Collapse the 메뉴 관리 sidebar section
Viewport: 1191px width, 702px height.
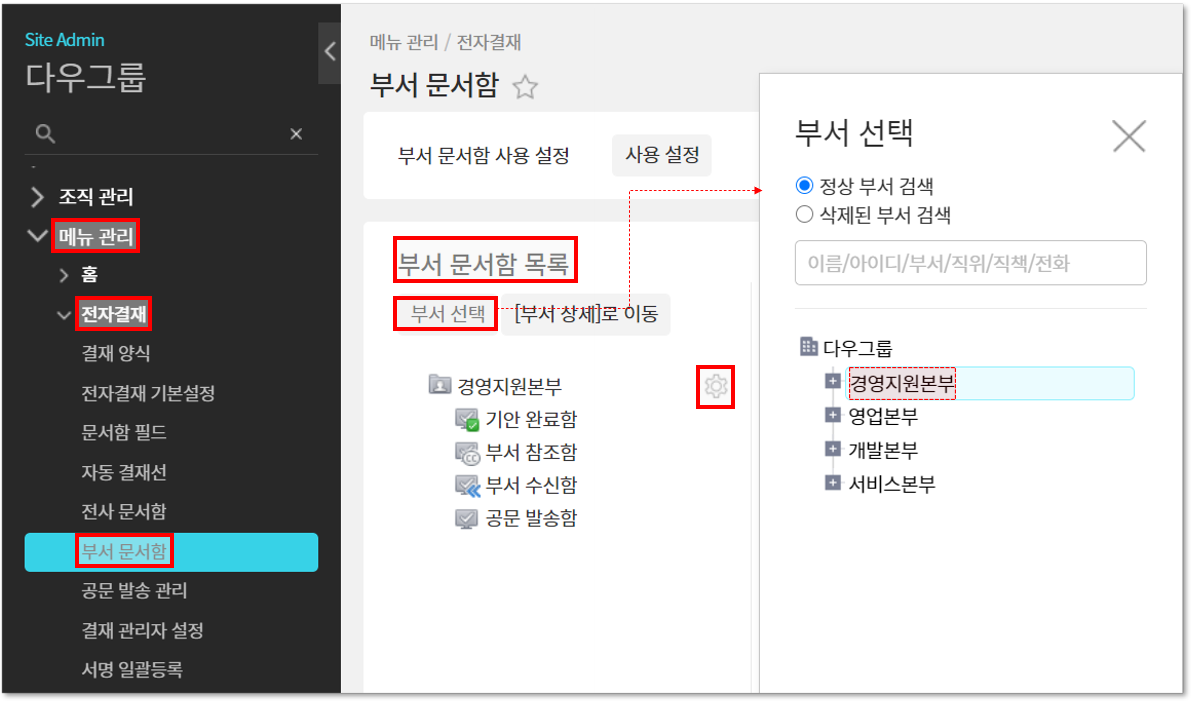click(39, 237)
